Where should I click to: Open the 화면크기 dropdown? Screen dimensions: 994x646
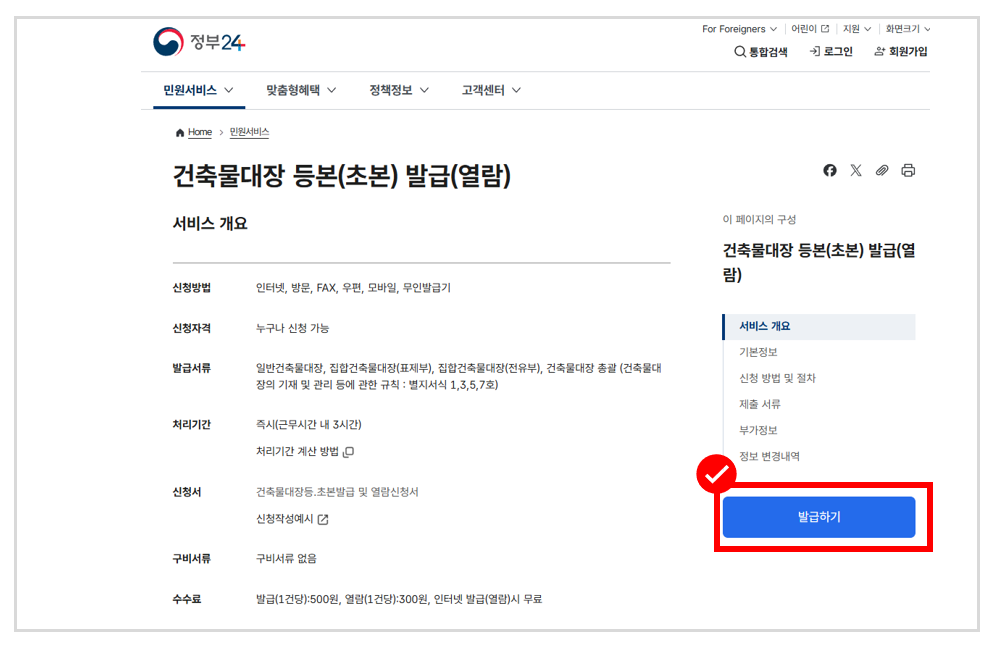pyautogui.click(x=906, y=29)
